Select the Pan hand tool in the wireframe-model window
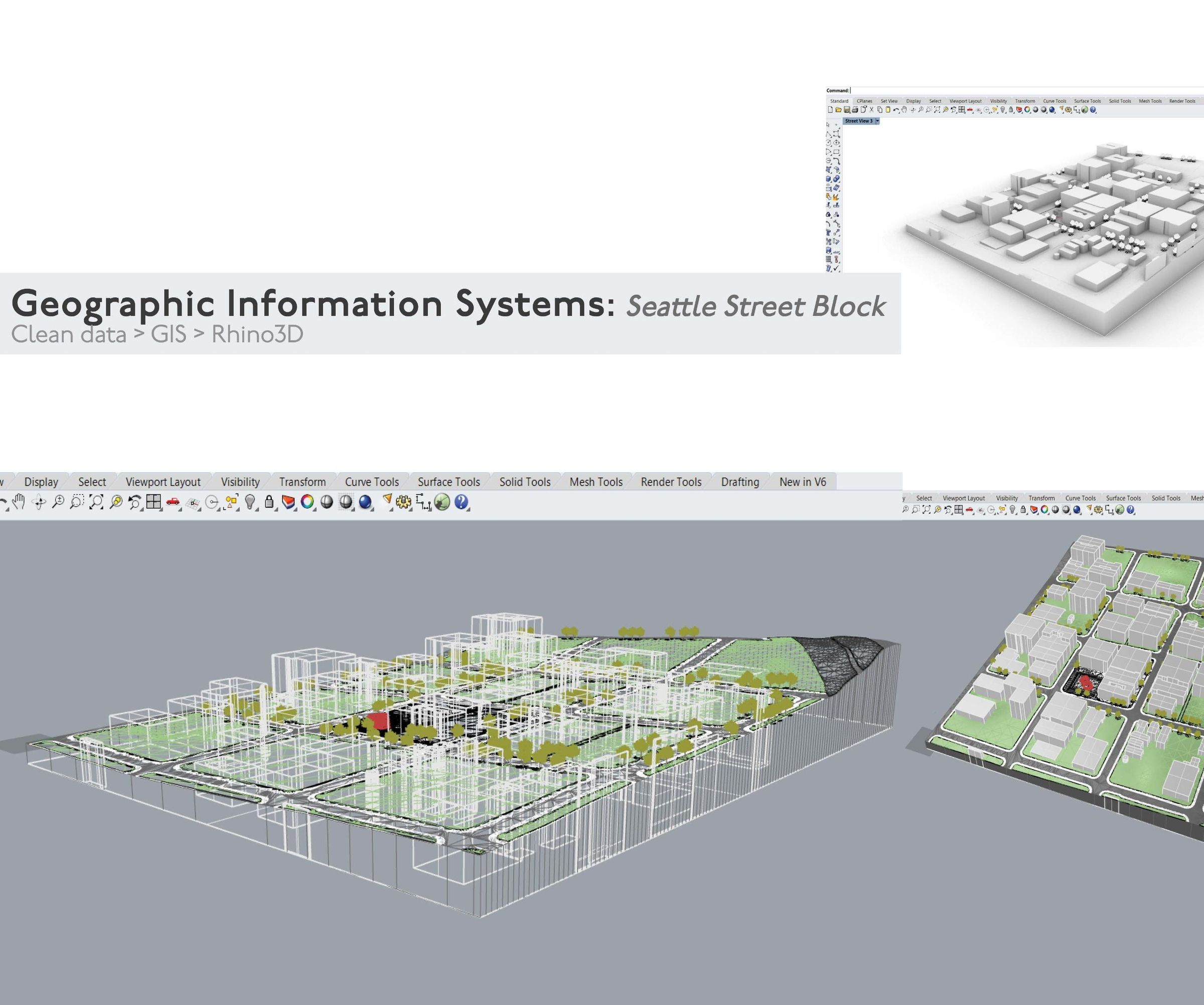 click(x=19, y=502)
